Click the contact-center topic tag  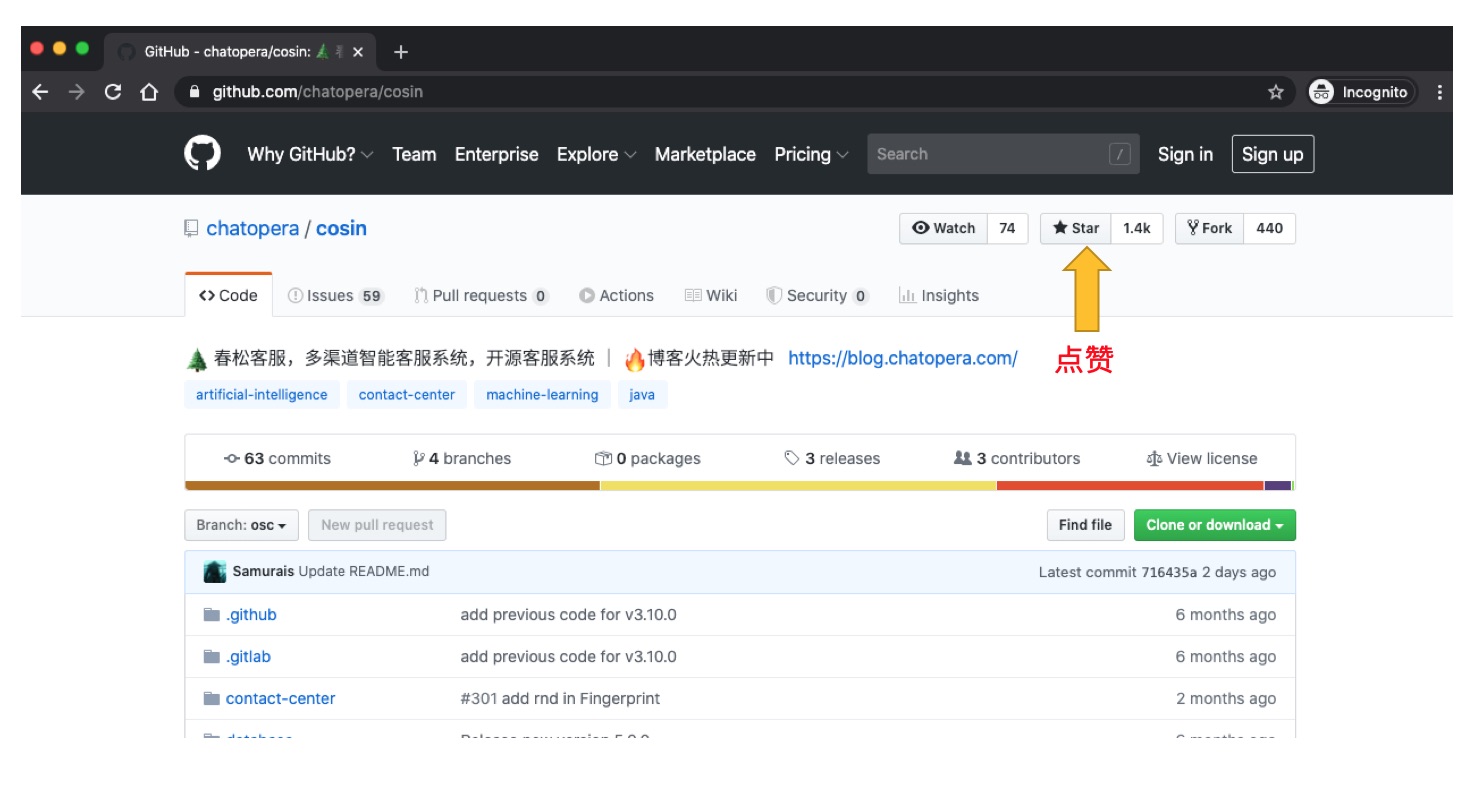(x=407, y=395)
